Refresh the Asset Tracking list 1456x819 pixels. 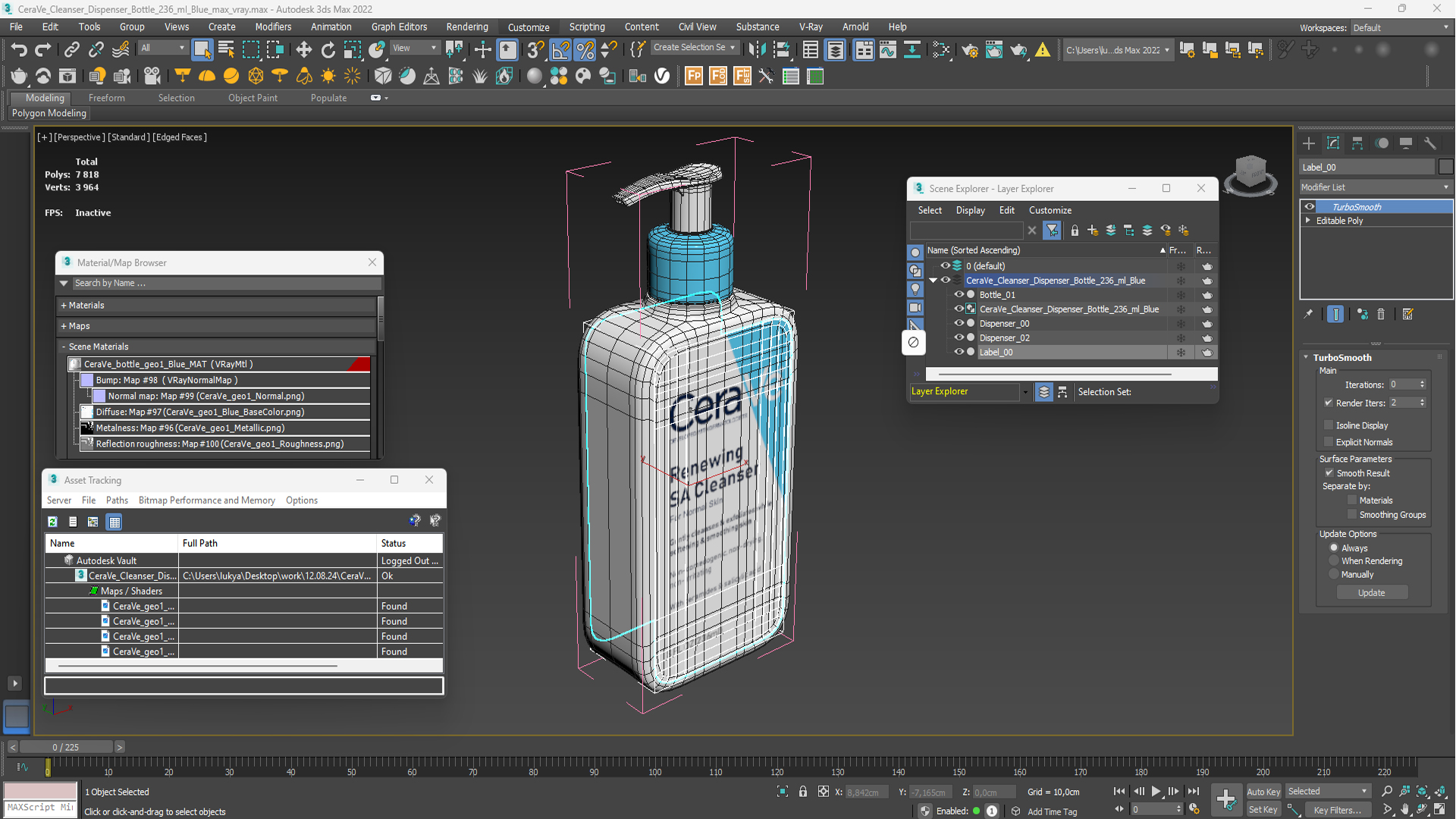point(52,522)
